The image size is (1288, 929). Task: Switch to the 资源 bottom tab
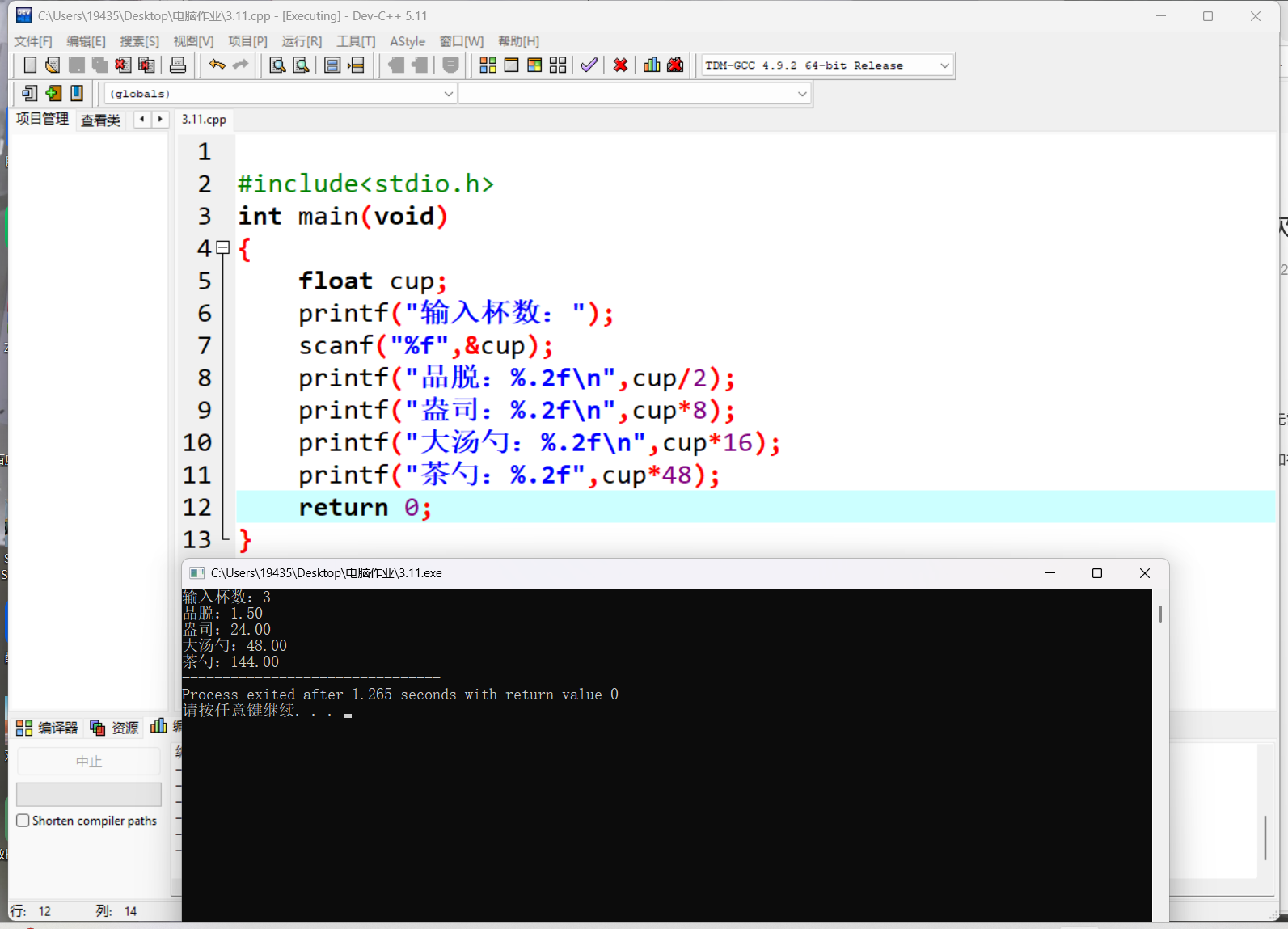coord(115,728)
